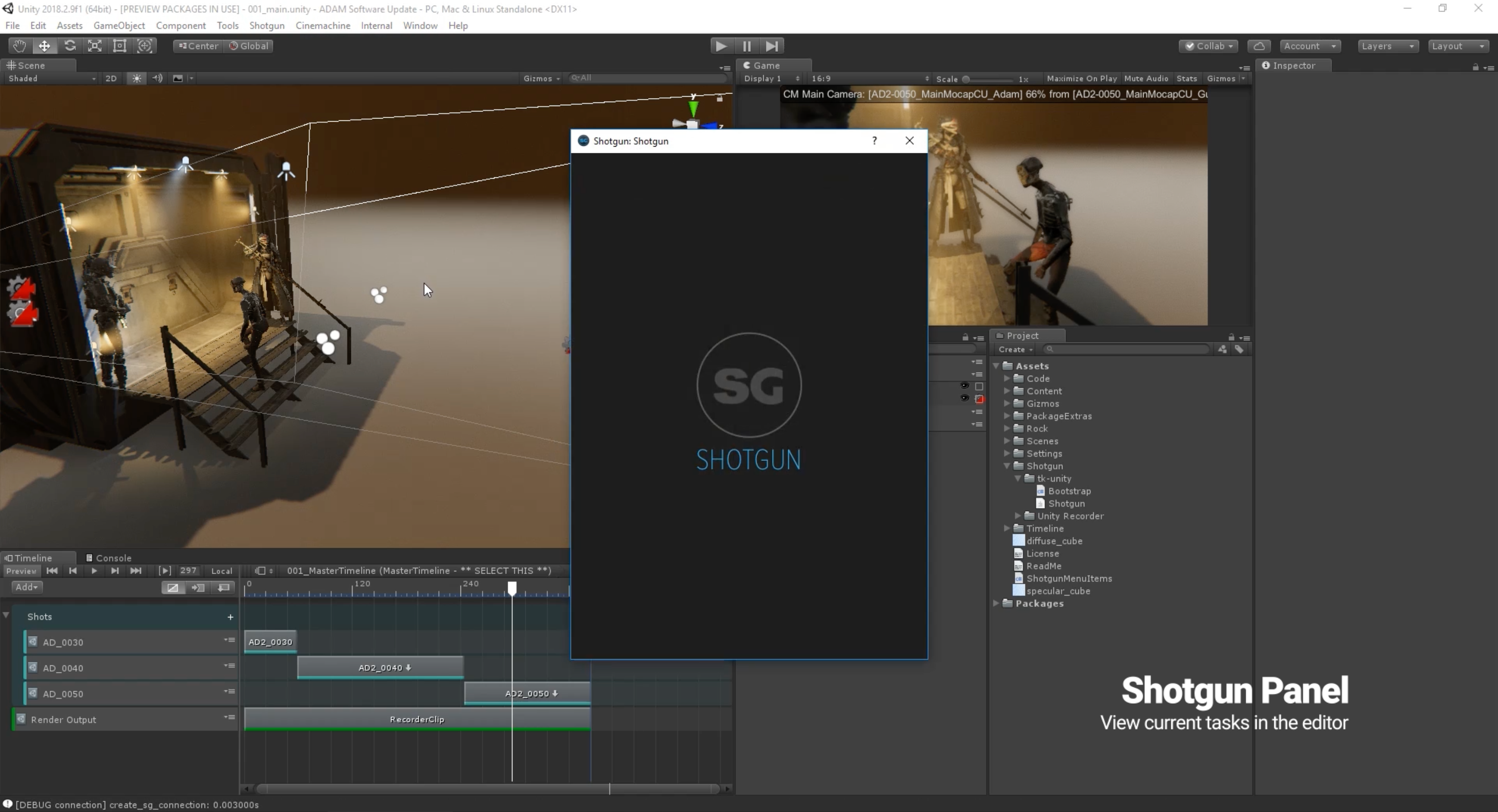Image resolution: width=1498 pixels, height=812 pixels.
Task: Open the Layers dropdown
Action: coord(1387,46)
